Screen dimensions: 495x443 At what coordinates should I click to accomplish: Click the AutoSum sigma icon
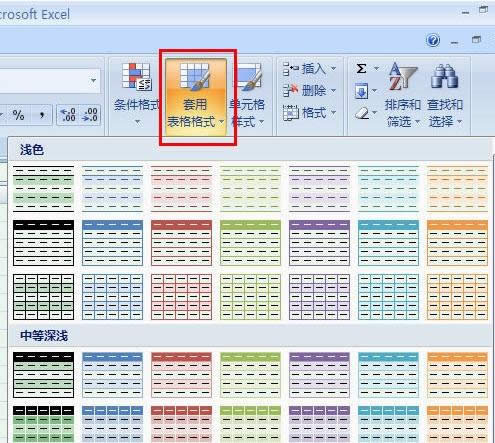pos(361,69)
